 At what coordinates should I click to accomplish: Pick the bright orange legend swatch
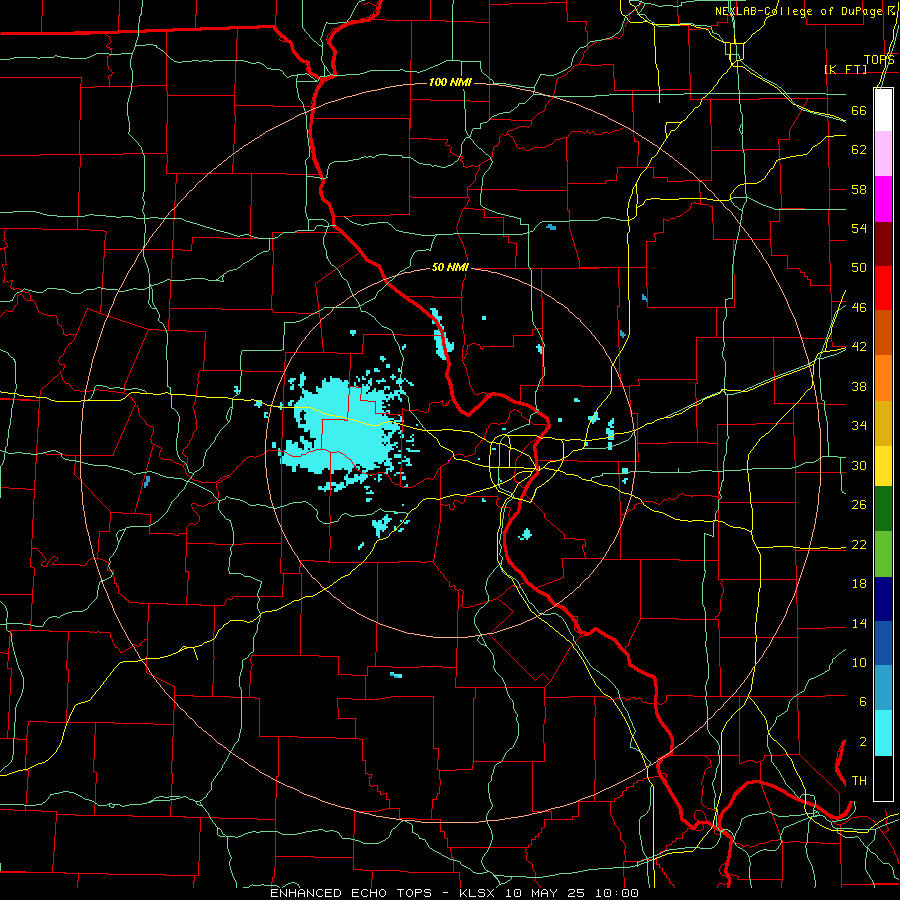(883, 378)
